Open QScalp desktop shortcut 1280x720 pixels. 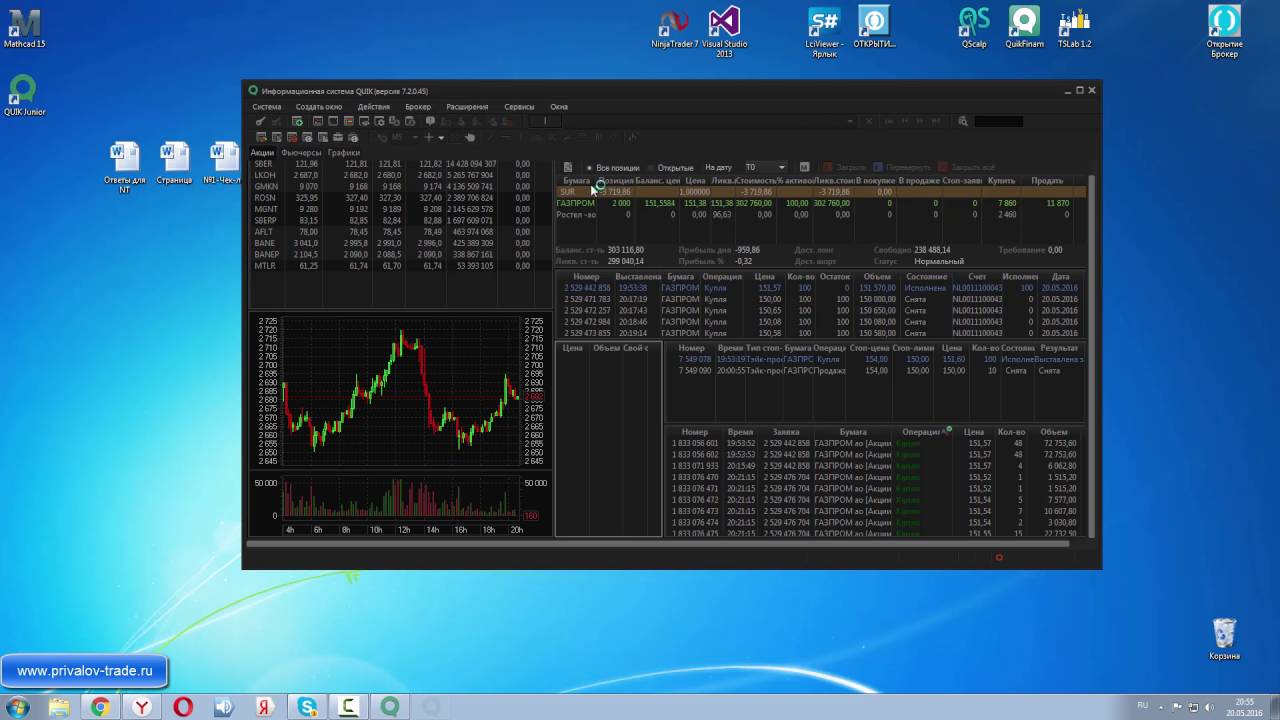(x=974, y=29)
